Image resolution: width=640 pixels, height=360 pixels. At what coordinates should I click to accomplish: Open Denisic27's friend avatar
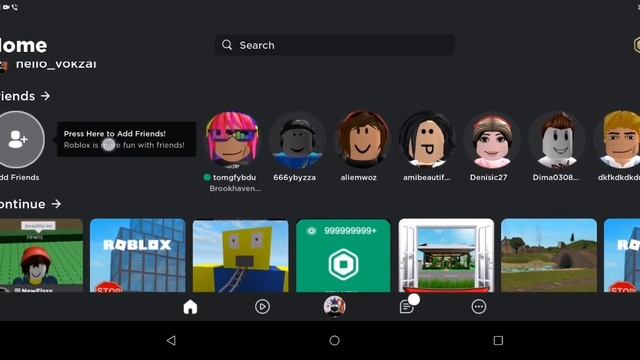pyautogui.click(x=492, y=140)
